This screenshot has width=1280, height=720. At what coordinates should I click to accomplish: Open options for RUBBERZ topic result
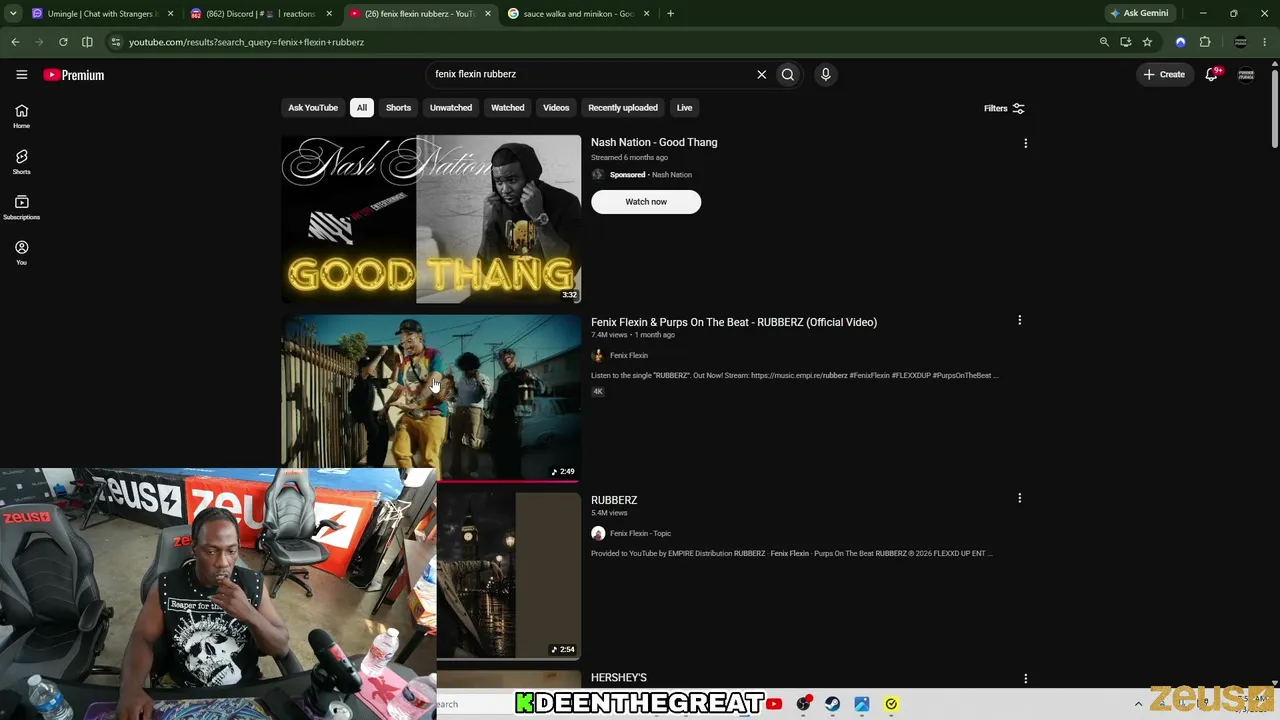coord(1019,498)
